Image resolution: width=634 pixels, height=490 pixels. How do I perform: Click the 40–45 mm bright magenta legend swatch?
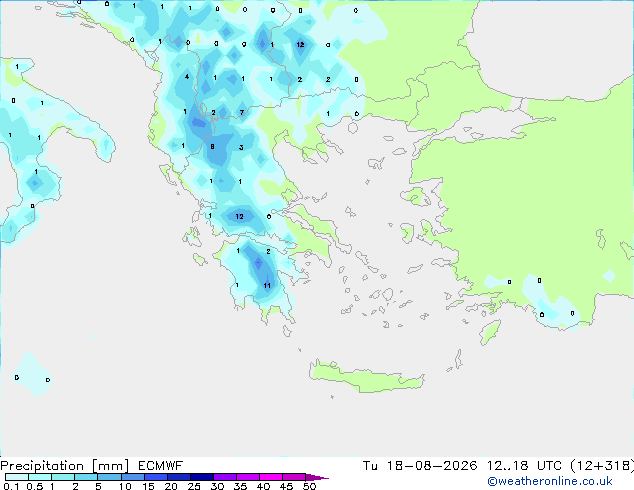[271, 477]
